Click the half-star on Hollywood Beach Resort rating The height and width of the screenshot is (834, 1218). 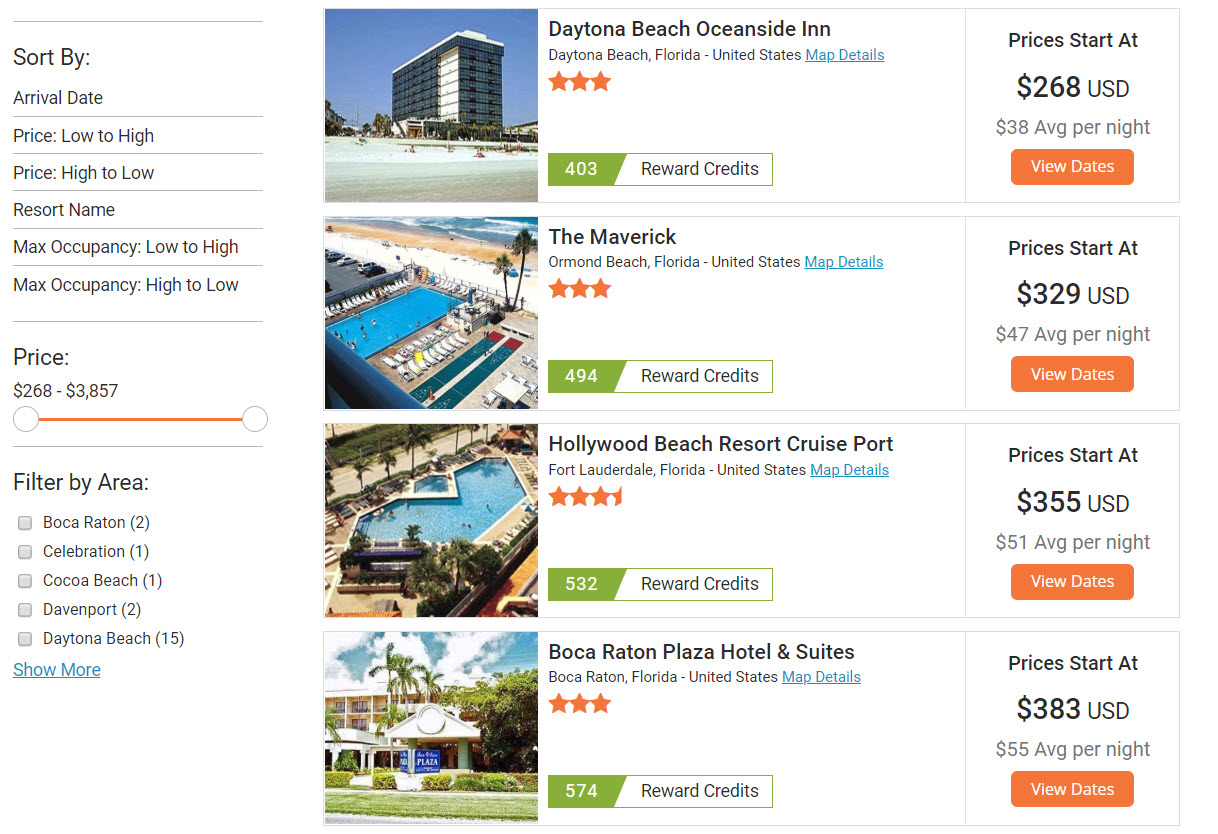(x=616, y=495)
